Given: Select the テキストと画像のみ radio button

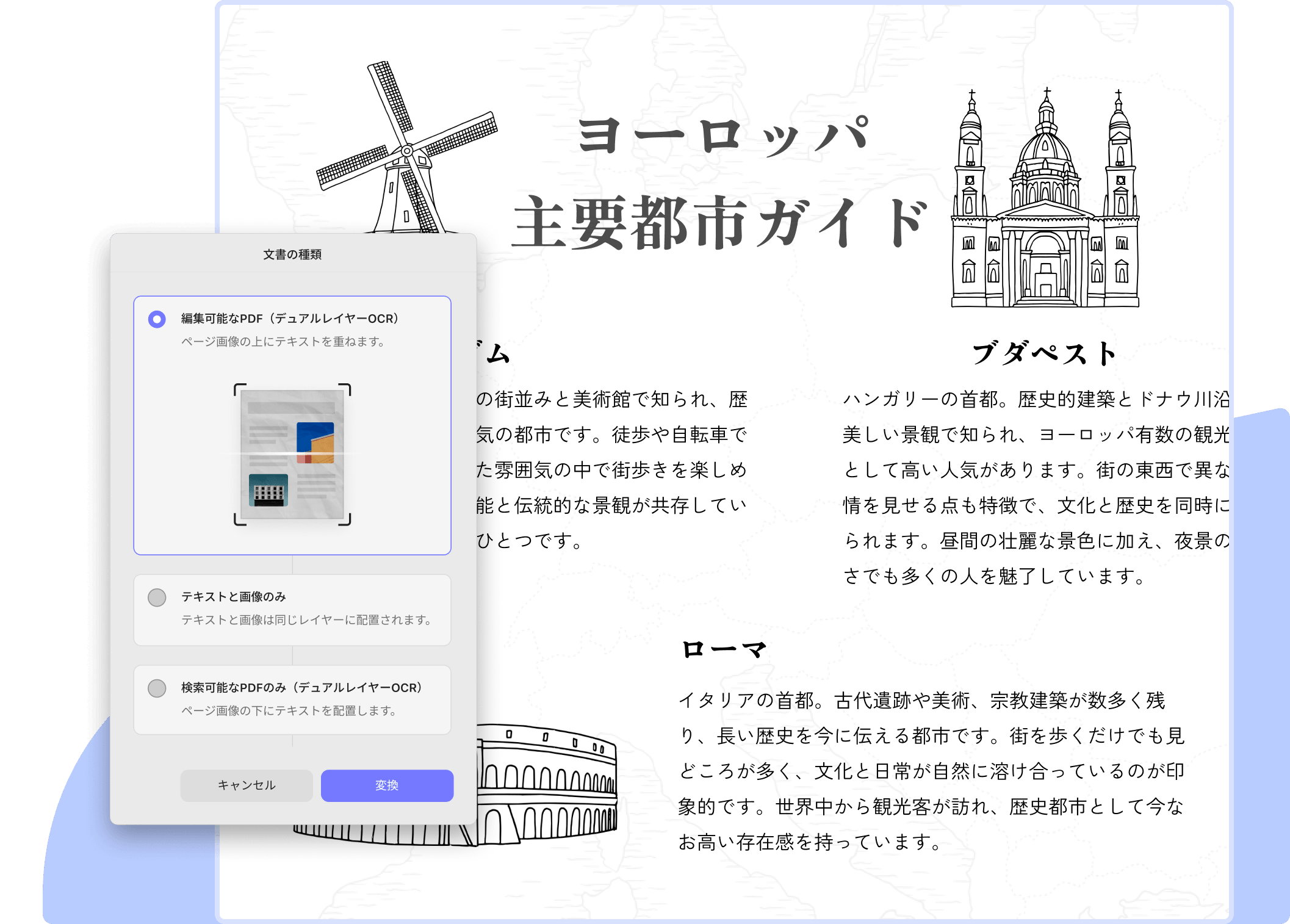Looking at the screenshot, I should tap(157, 597).
